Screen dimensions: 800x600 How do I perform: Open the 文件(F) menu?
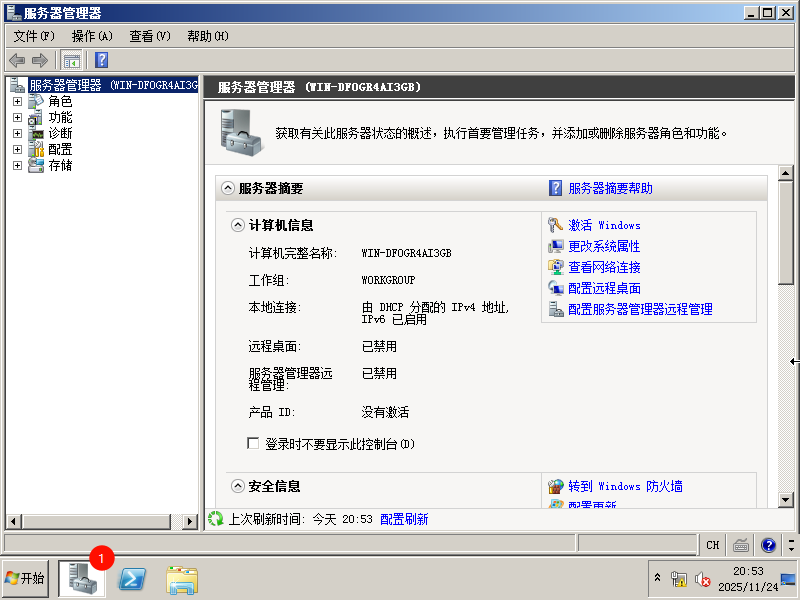(34, 36)
